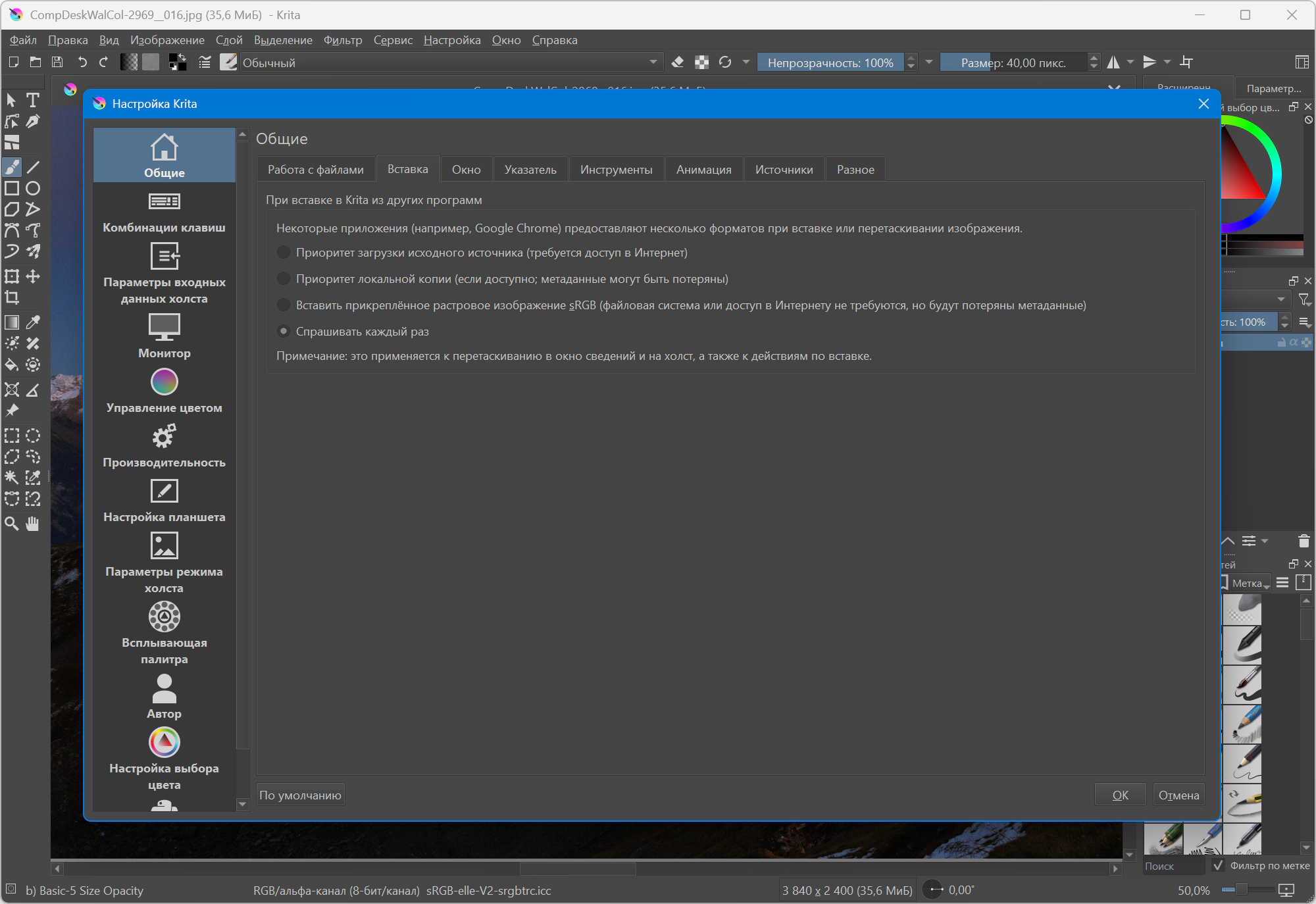This screenshot has height=904, width=1316.
Task: Click the Save document icon
Action: click(x=57, y=62)
